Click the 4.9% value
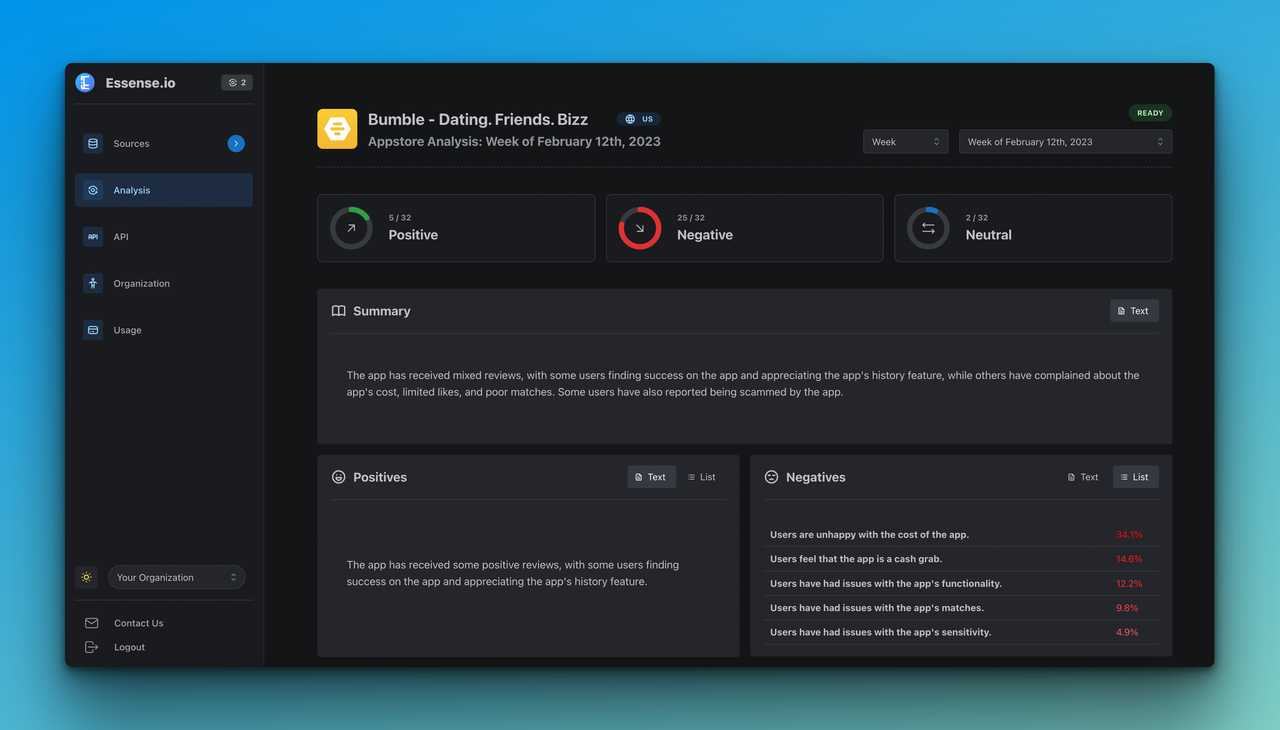The height and width of the screenshot is (730, 1280). (1127, 632)
